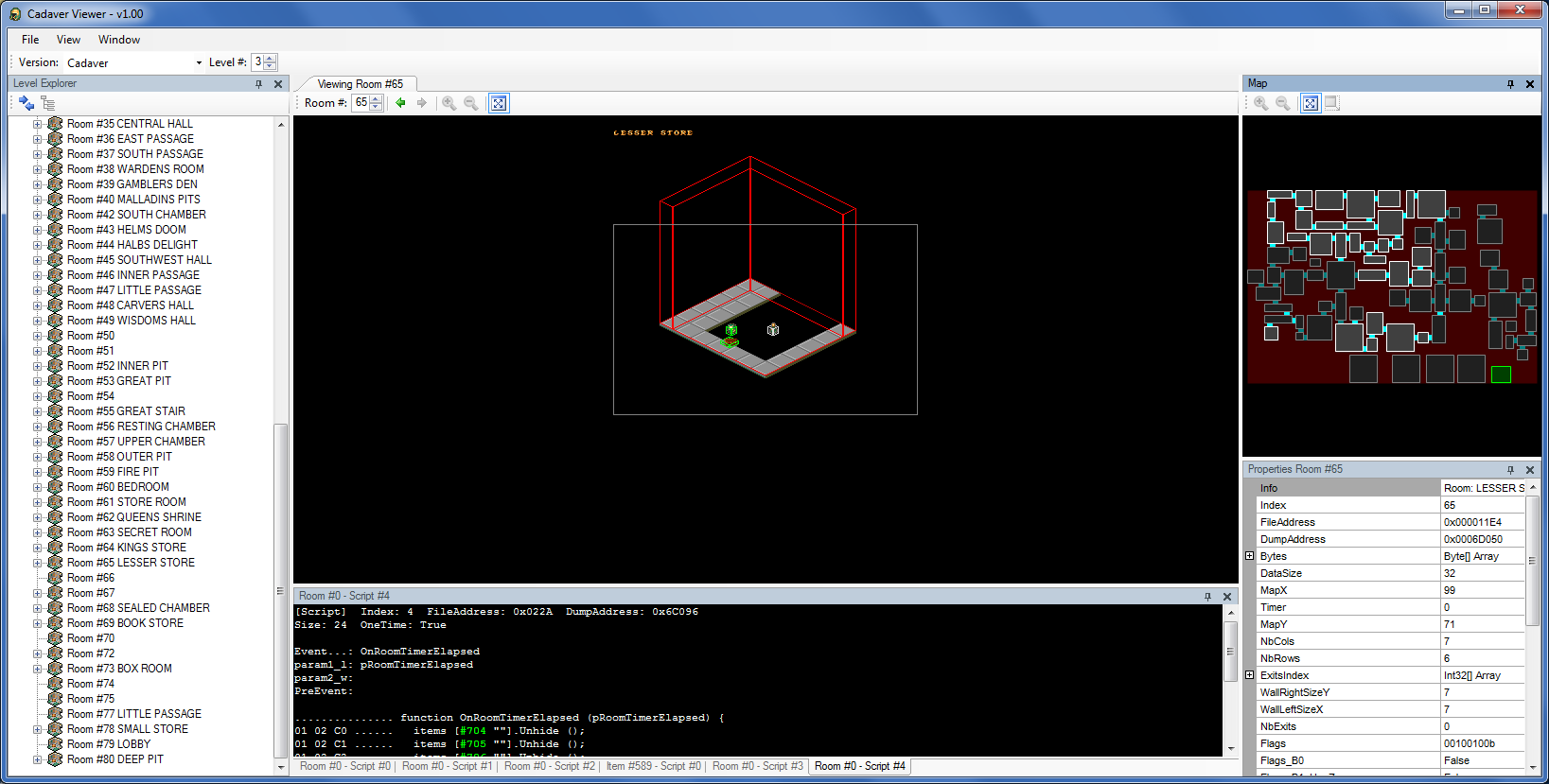
Task: Pin the Script #4 panel
Action: coord(1207,597)
